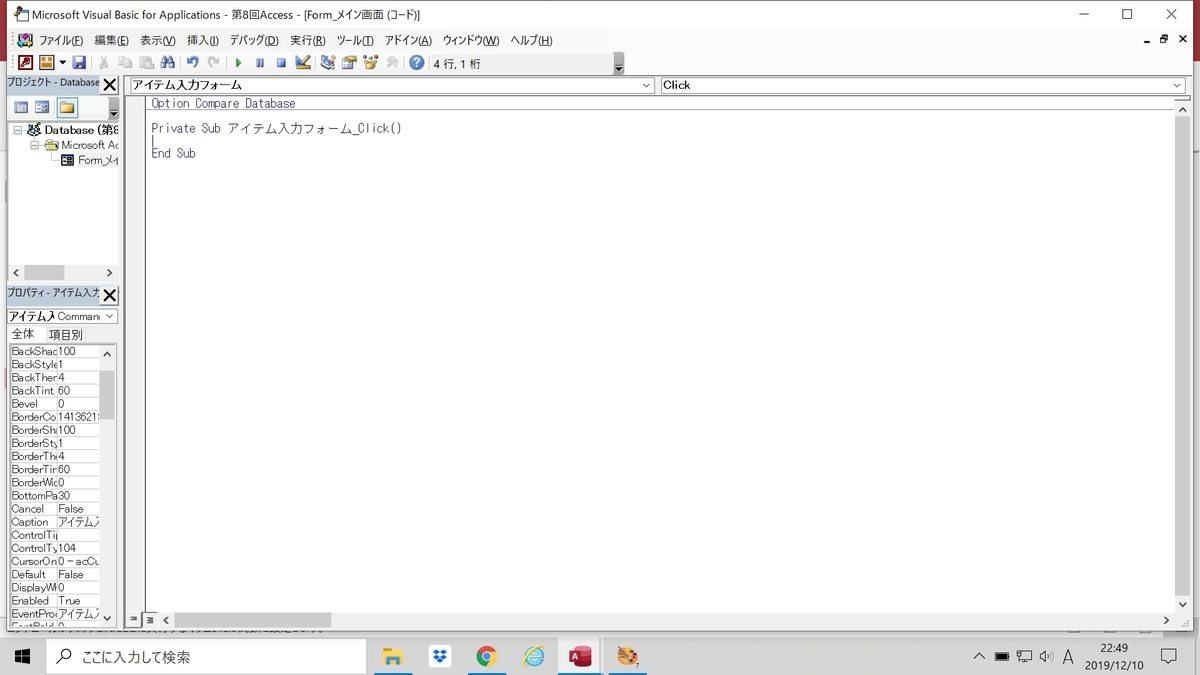Viewport: 1200px width, 675px height.
Task: Click the View Microsoft Access toolbar icon
Action: [26, 63]
